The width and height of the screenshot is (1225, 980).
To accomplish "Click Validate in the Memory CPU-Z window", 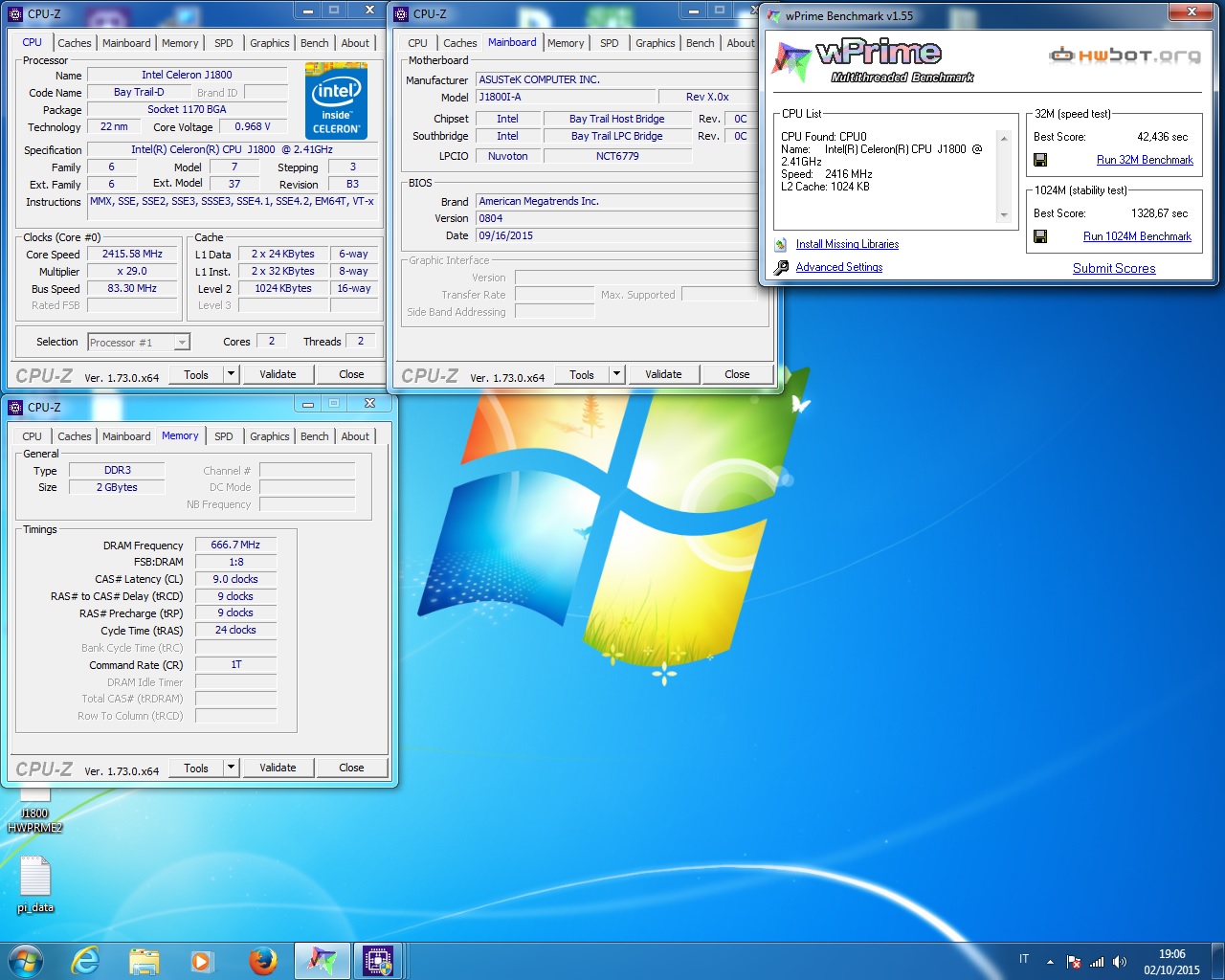I will pyautogui.click(x=278, y=768).
